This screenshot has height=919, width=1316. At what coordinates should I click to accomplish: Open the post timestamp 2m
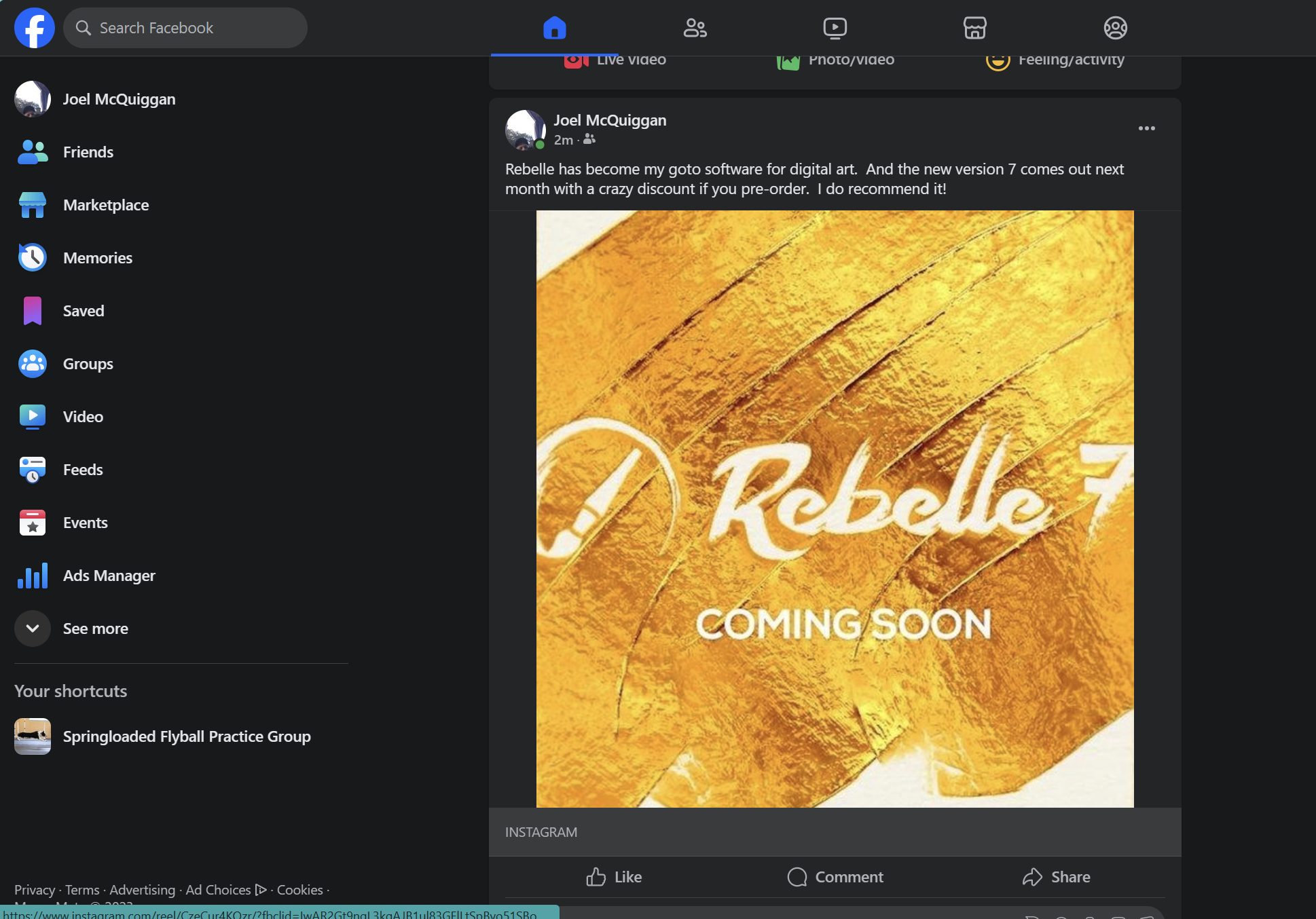tap(563, 140)
